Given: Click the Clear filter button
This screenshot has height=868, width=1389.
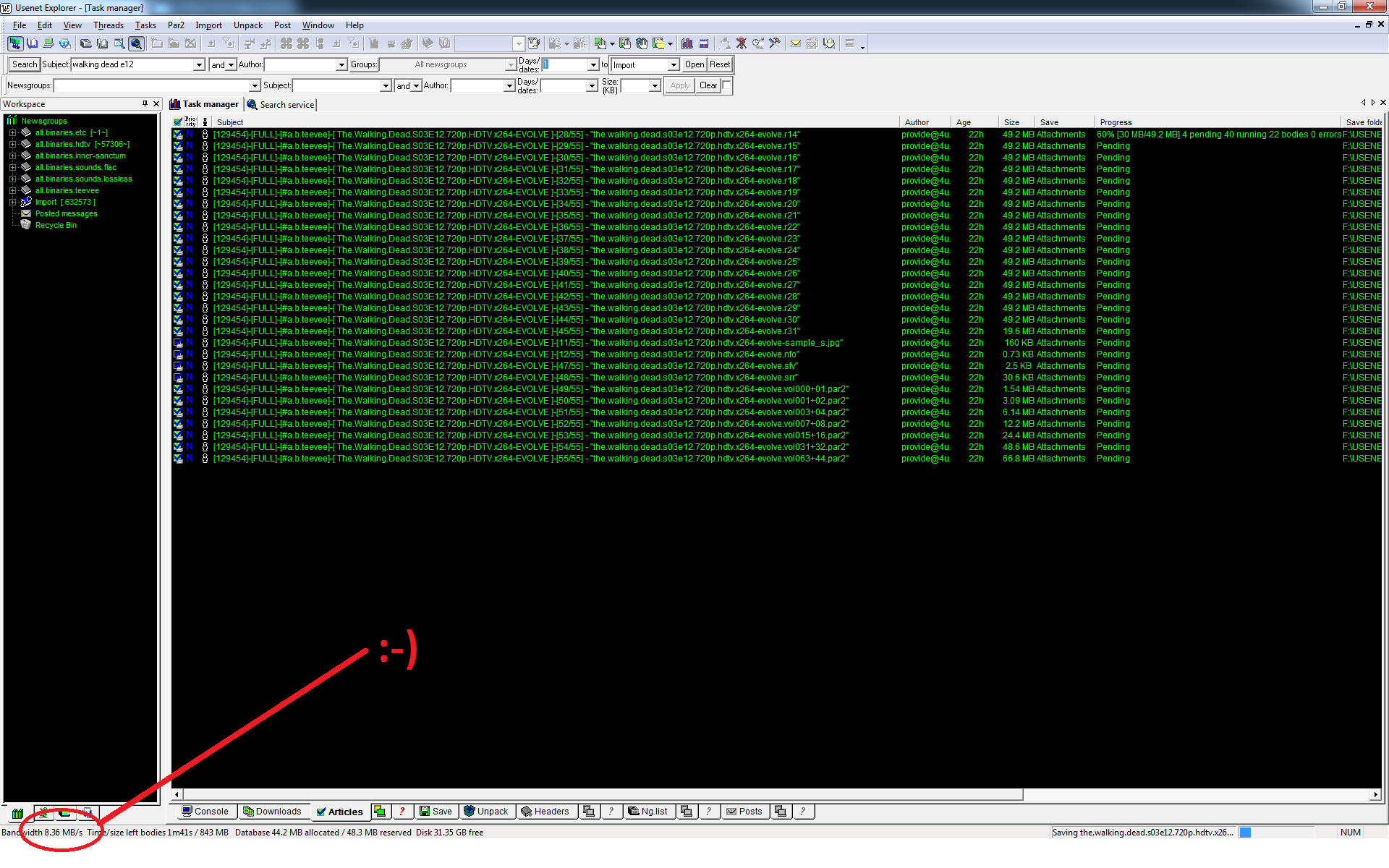Looking at the screenshot, I should click(x=708, y=85).
